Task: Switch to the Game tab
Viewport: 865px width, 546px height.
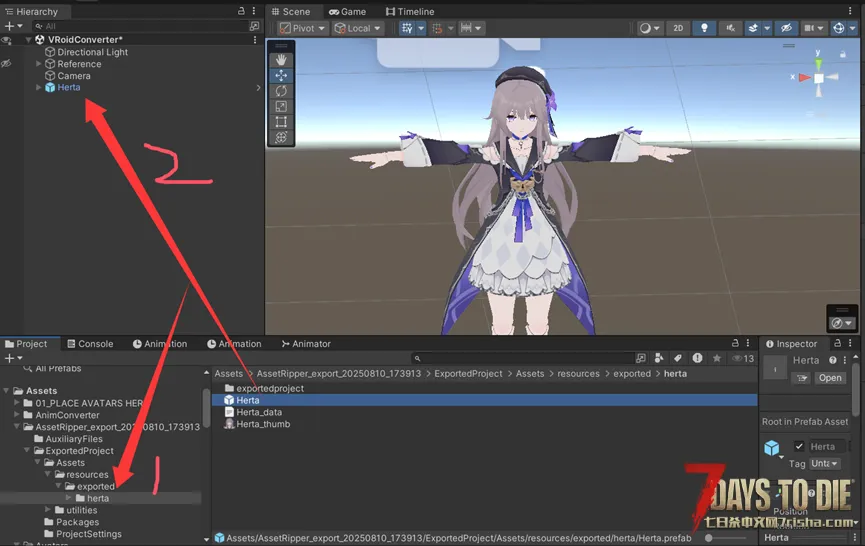Action: tap(348, 12)
